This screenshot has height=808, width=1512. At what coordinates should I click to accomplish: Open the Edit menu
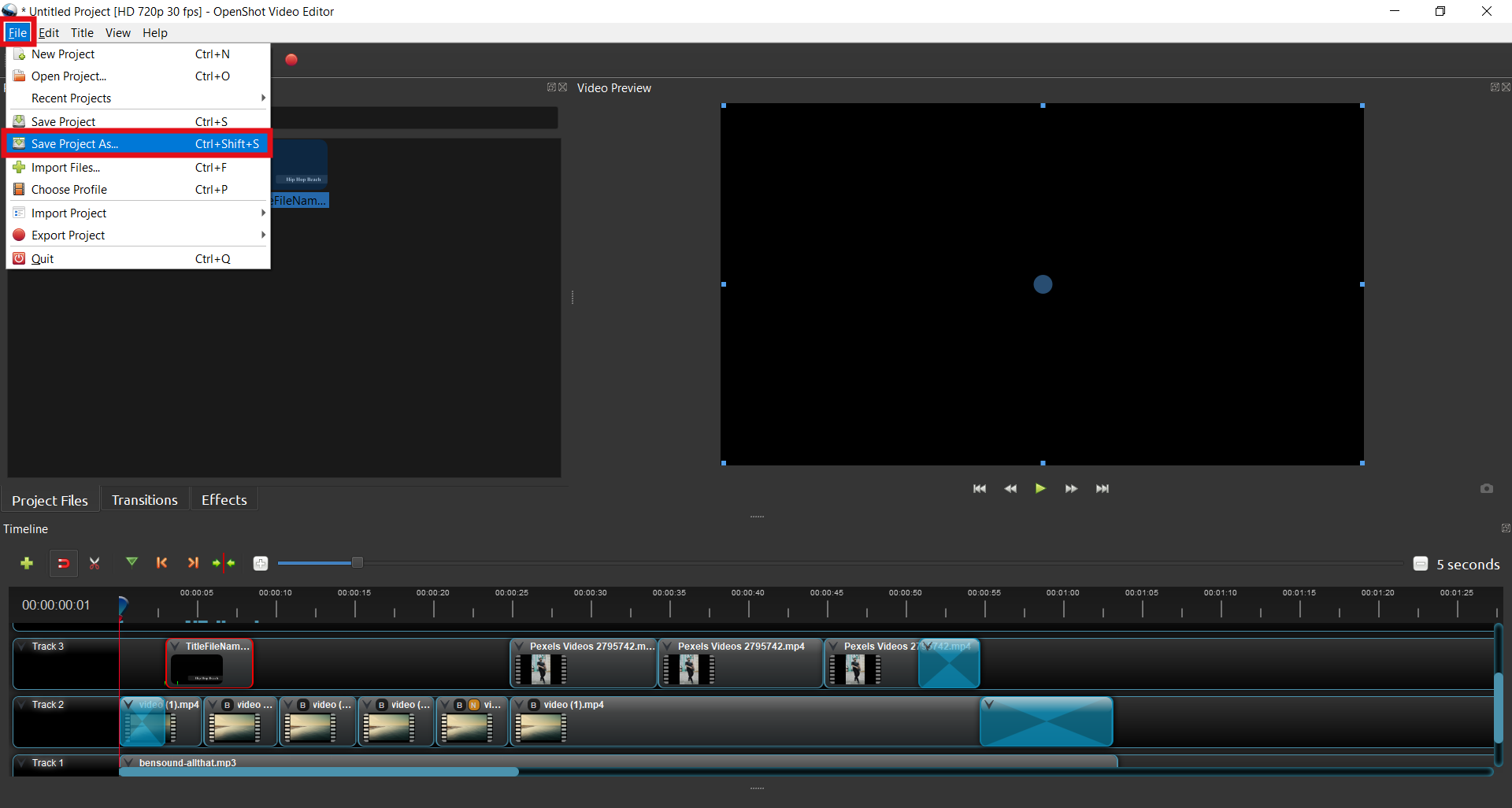49,32
